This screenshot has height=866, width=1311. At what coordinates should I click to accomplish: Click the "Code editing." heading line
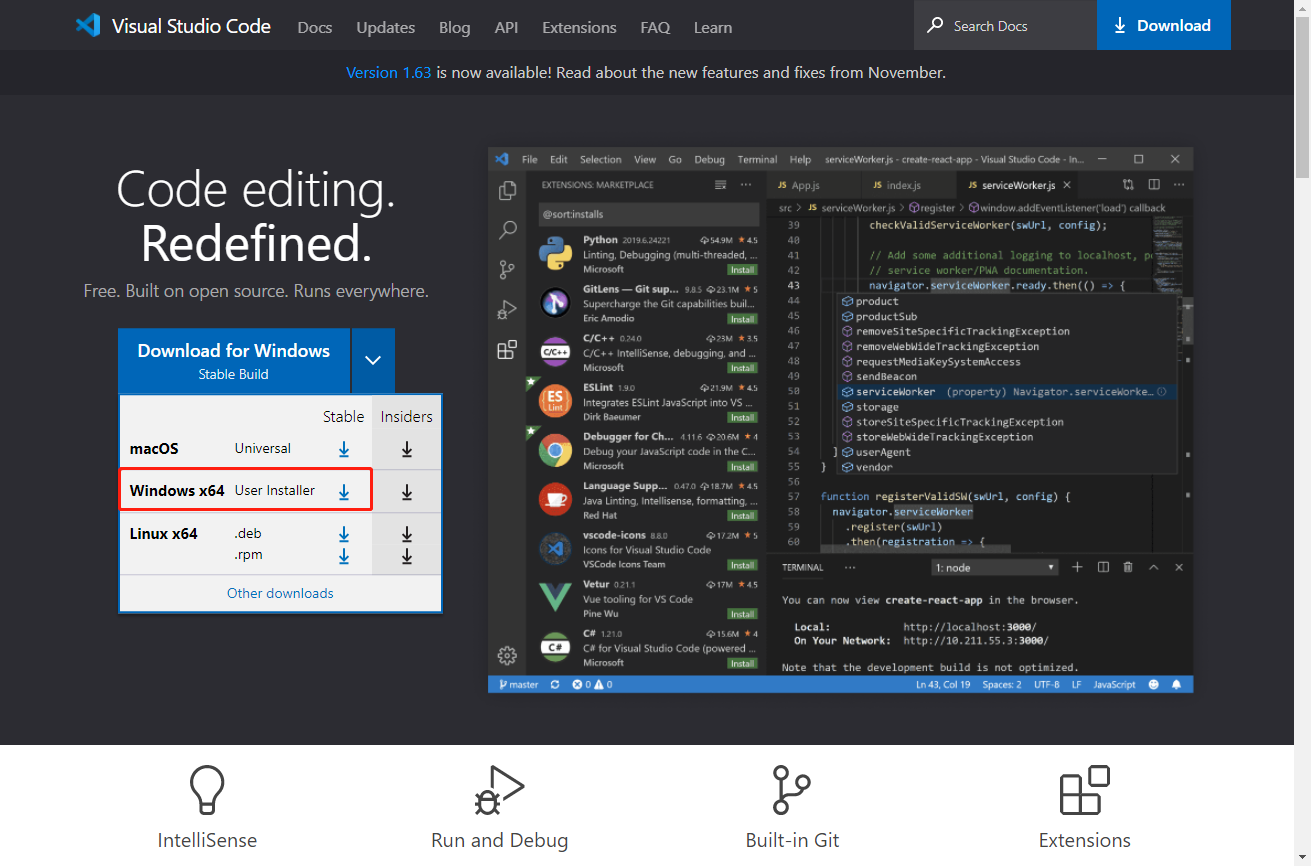coord(256,190)
